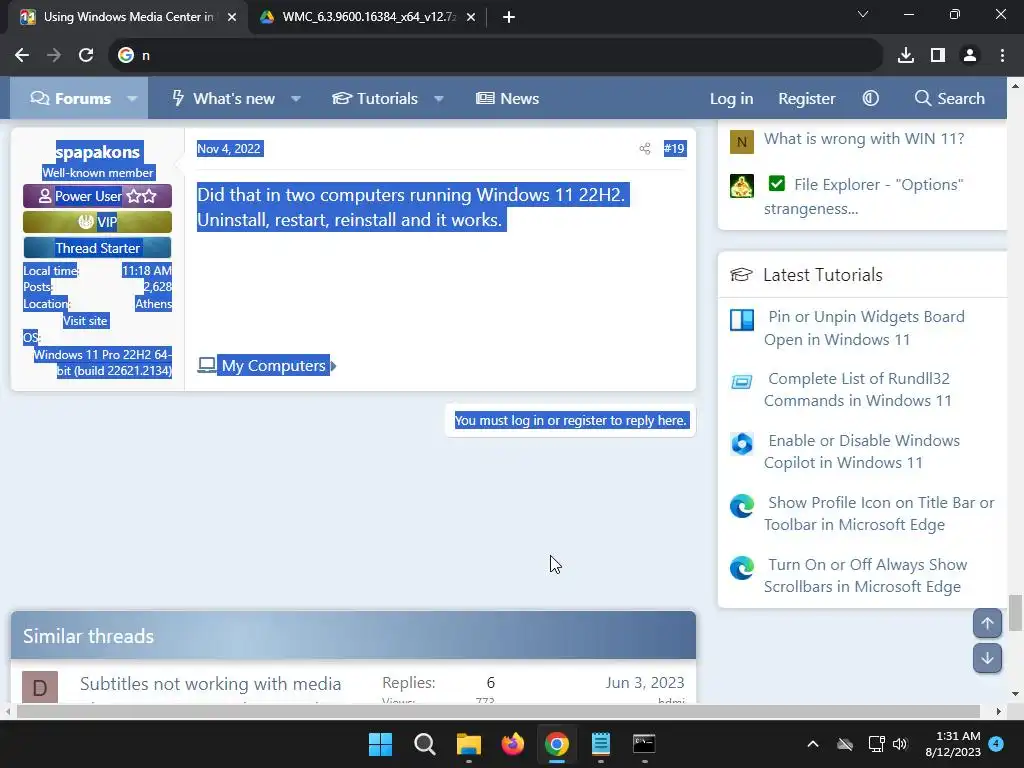Click the Register link
The width and height of the screenshot is (1024, 768).
(x=807, y=99)
